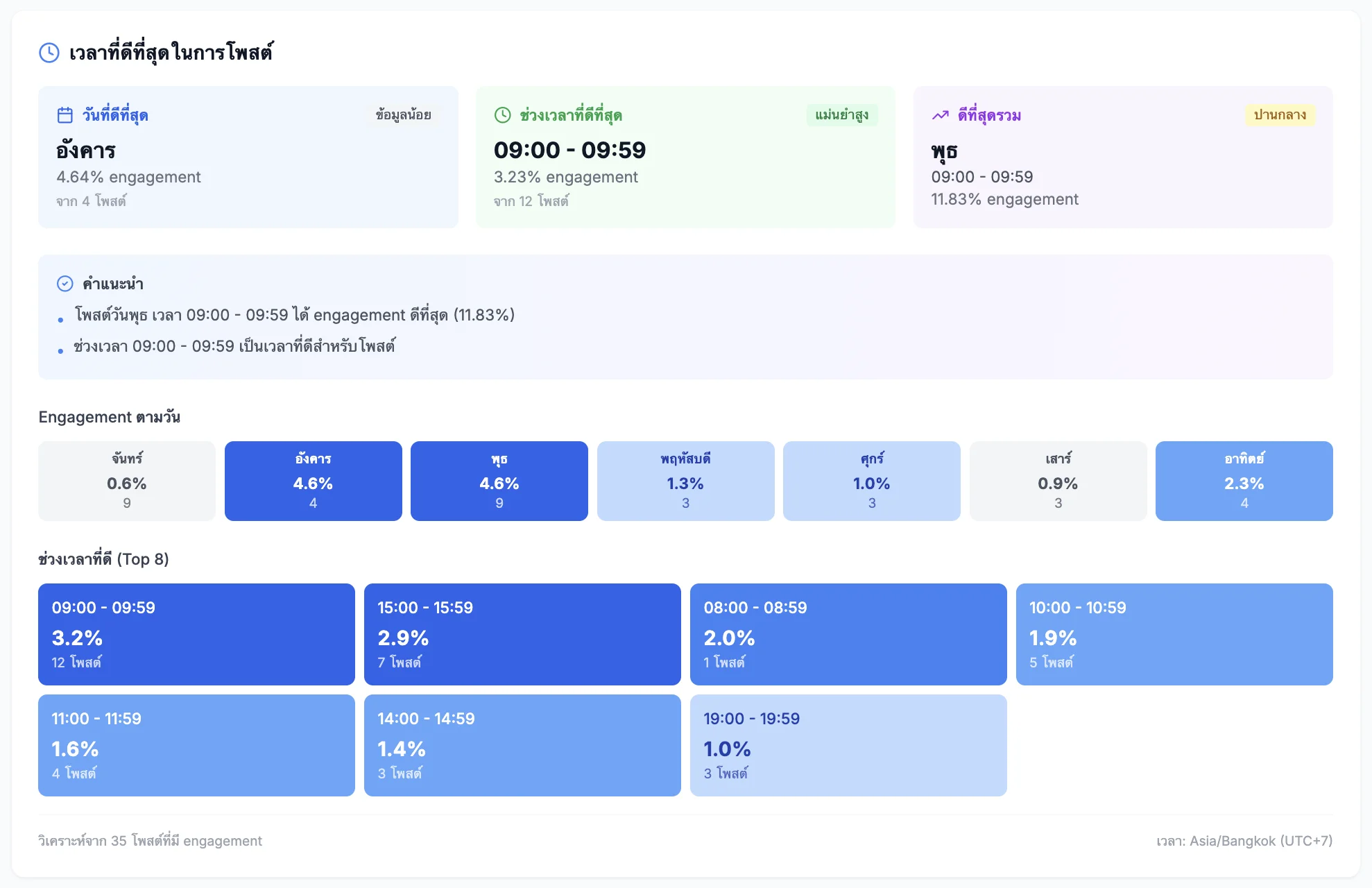
Task: Click the ปานกลาง badge
Action: pyautogui.click(x=1280, y=115)
